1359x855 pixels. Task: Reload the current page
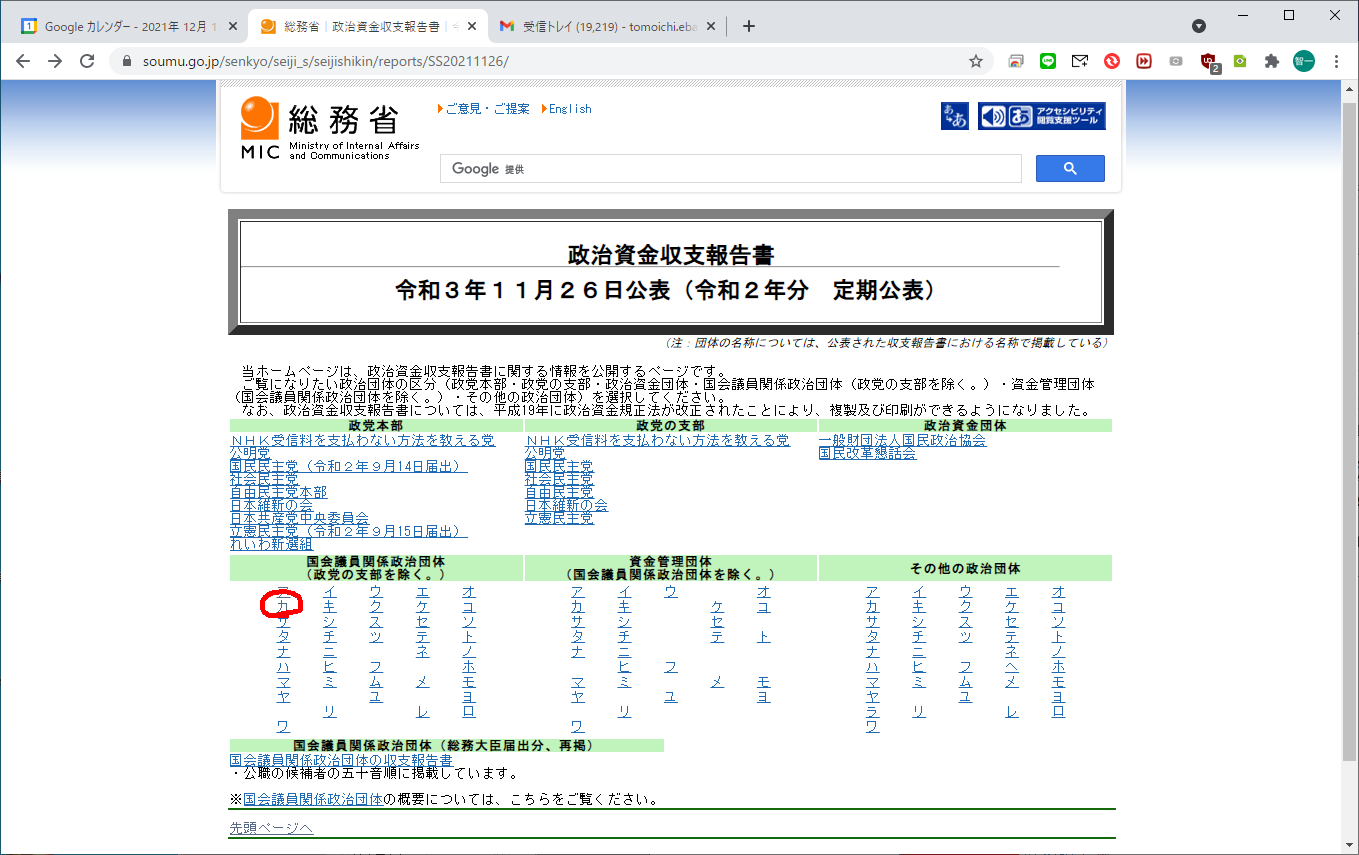pyautogui.click(x=87, y=61)
